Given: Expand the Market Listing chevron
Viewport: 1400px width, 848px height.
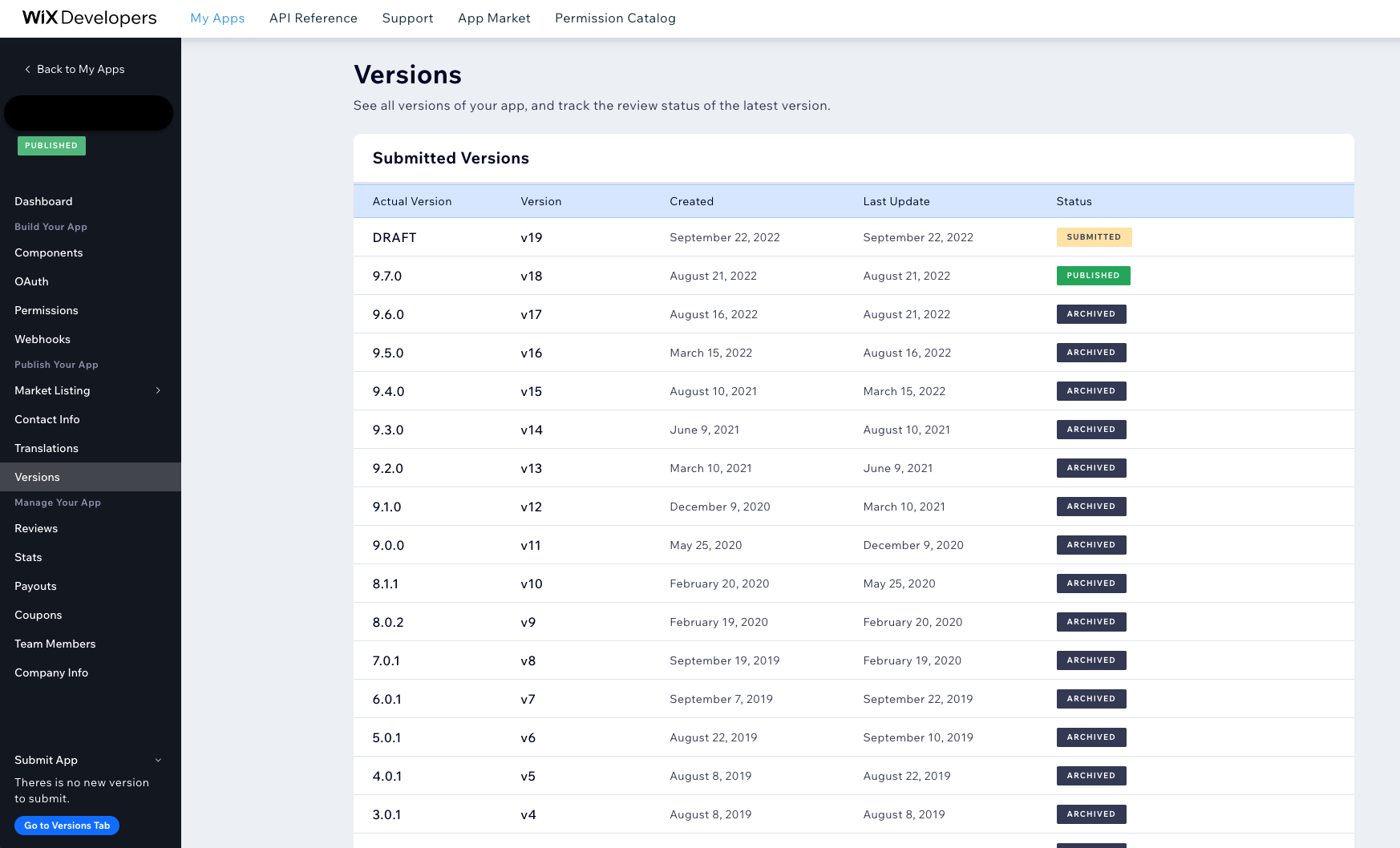Looking at the screenshot, I should pos(158,390).
